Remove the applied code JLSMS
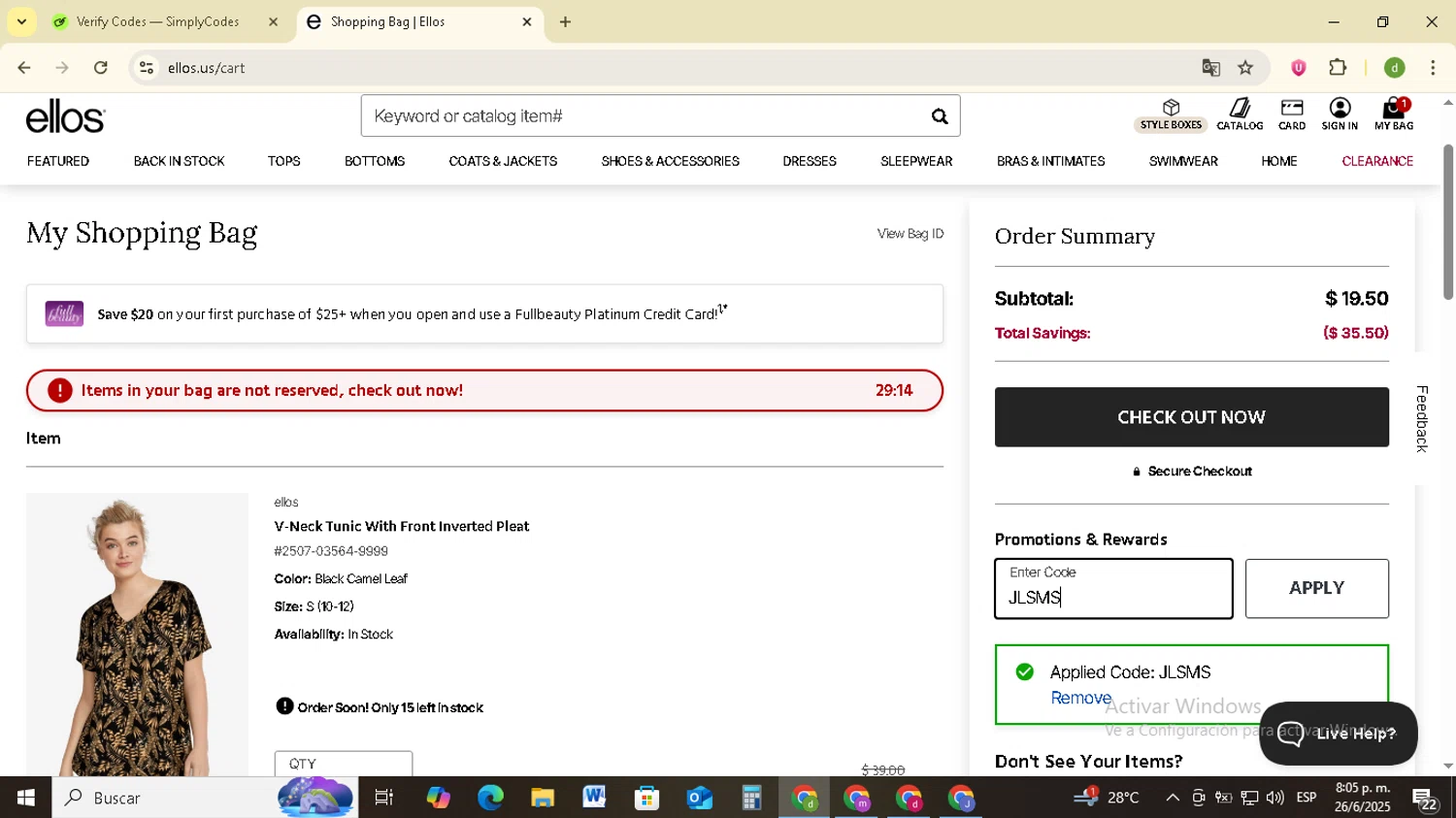This screenshot has width=1456, height=818. tap(1080, 699)
